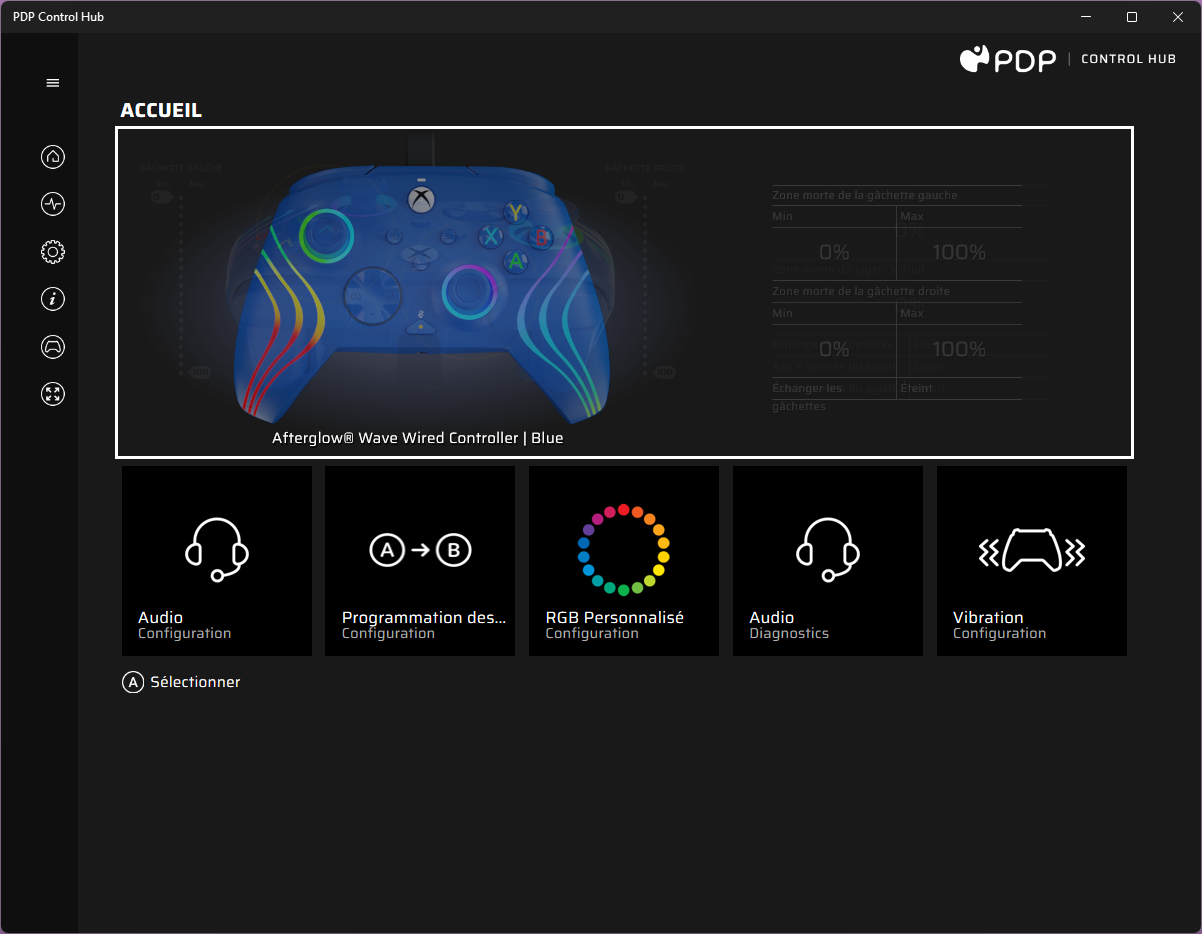
Task: Select the diagnostics pulse icon in the sidebar
Action: point(53,204)
